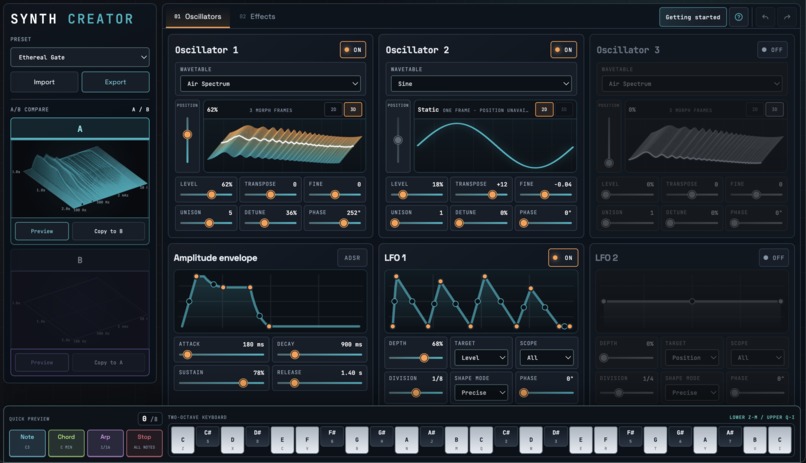
Task: Switch to the Oscillators tab
Action: (198, 17)
